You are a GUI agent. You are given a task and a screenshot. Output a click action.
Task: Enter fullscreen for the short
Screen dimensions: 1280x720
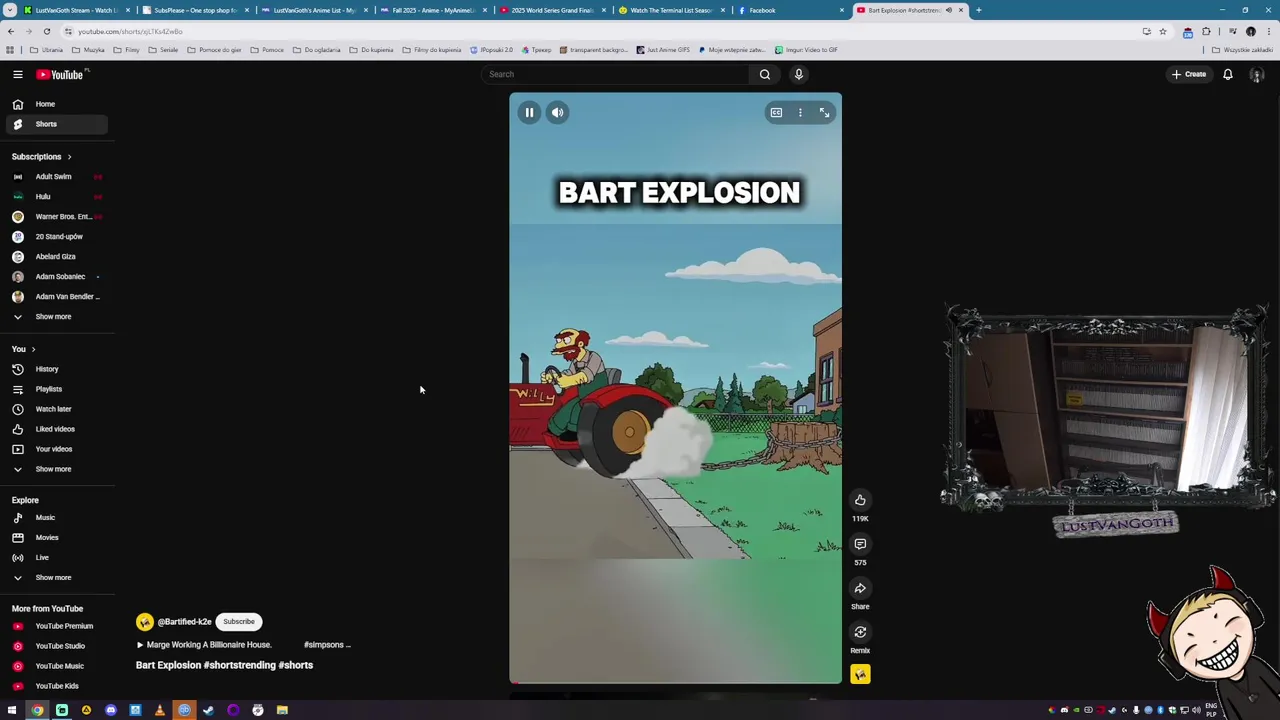pyautogui.click(x=824, y=113)
